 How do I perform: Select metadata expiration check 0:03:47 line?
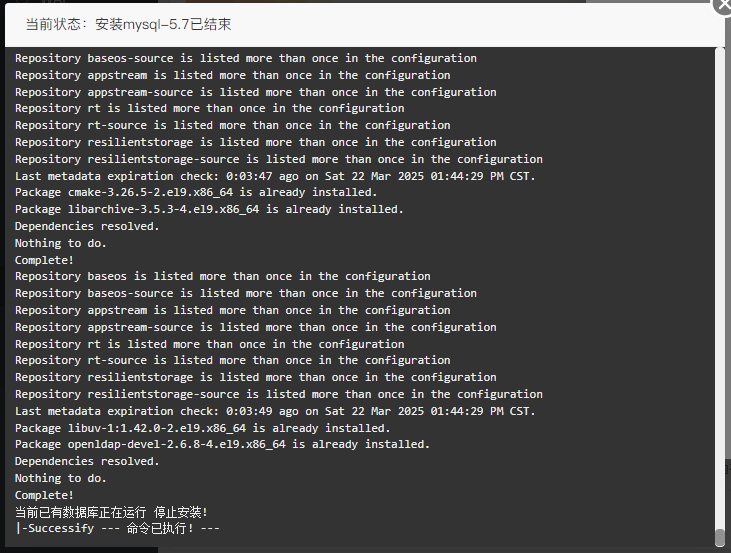click(x=275, y=176)
